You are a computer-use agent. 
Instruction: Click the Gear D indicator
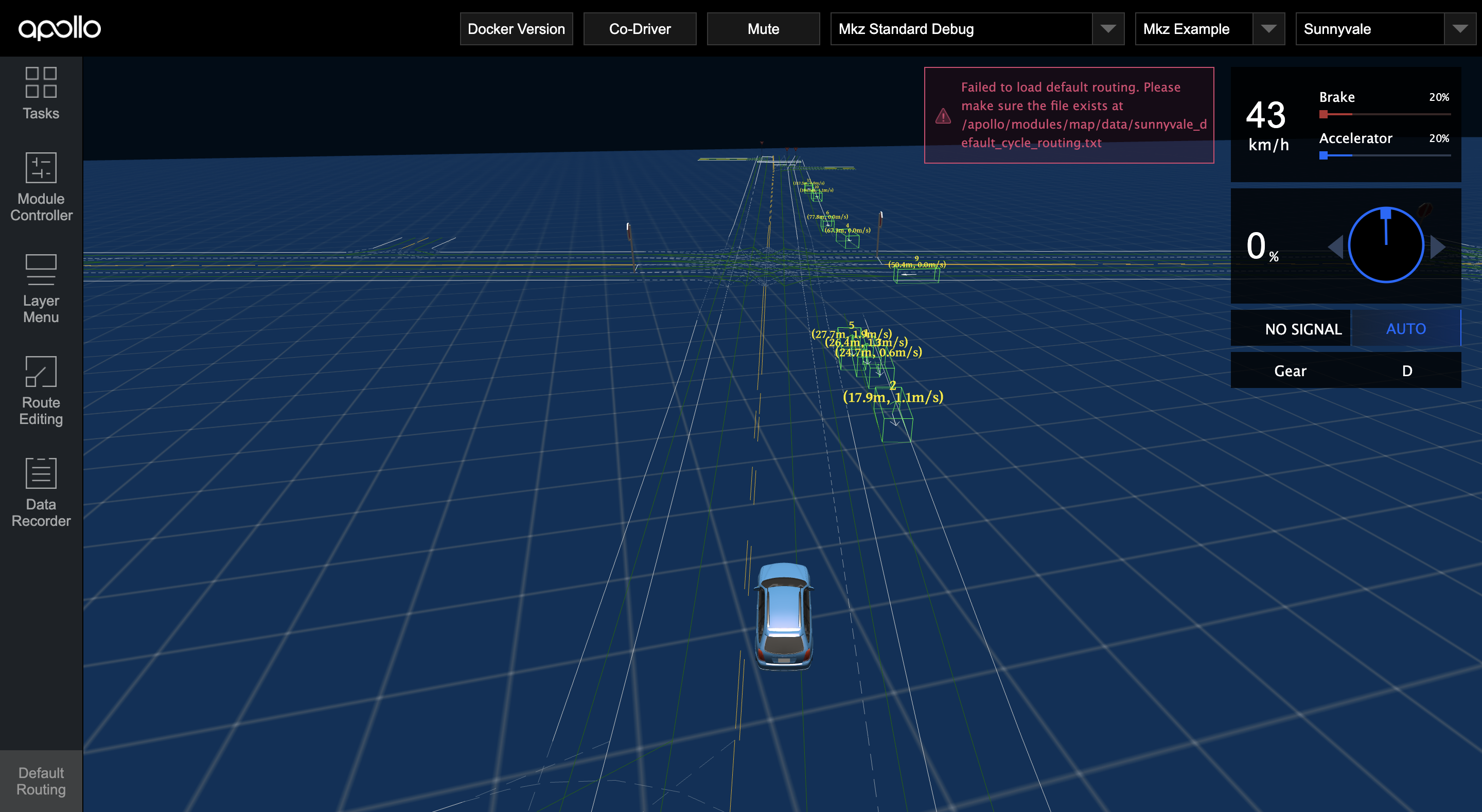(1346, 370)
